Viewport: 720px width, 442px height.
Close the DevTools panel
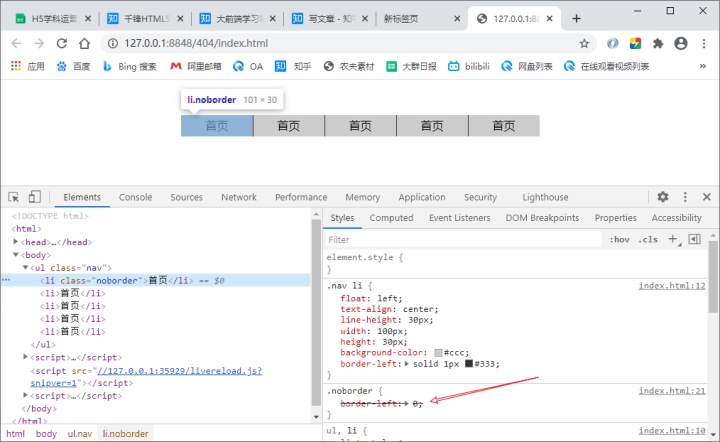pos(707,197)
